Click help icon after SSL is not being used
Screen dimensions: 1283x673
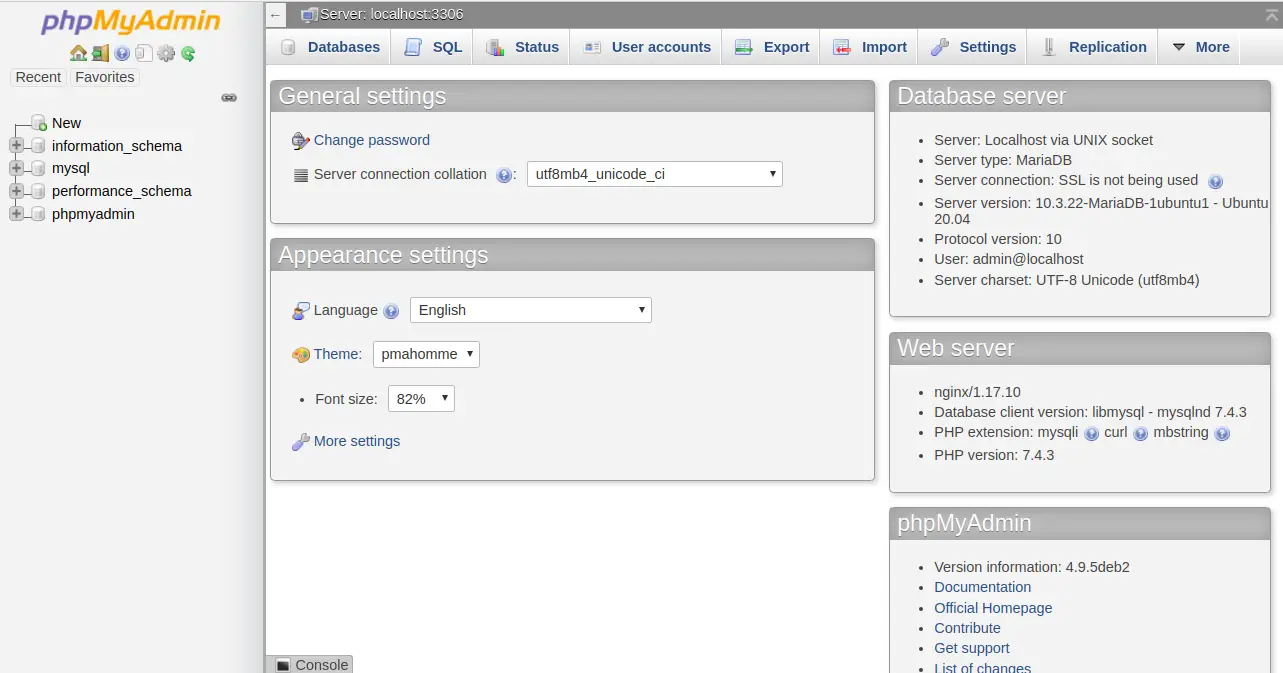1216,182
